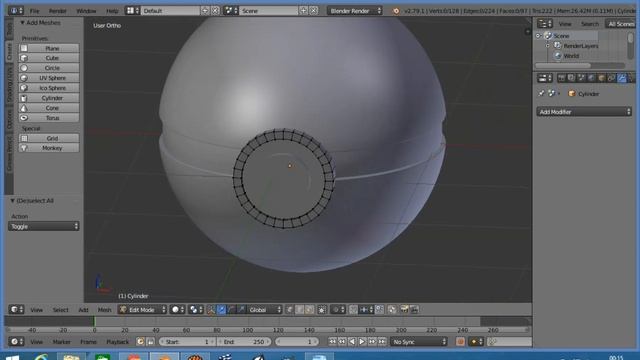
Task: Open the File menu
Action: pos(35,11)
